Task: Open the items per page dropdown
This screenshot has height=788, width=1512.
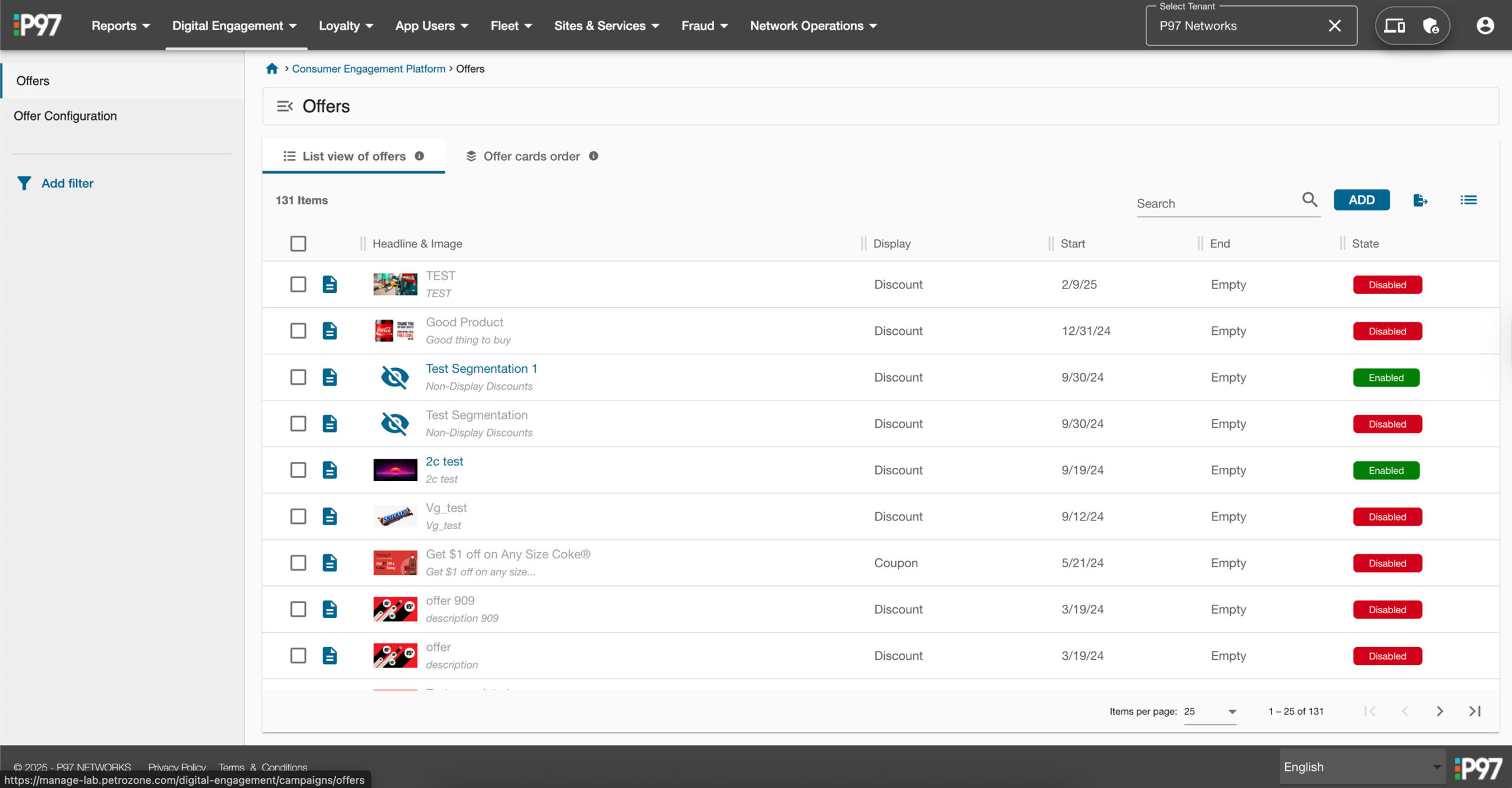Action: click(1210, 711)
